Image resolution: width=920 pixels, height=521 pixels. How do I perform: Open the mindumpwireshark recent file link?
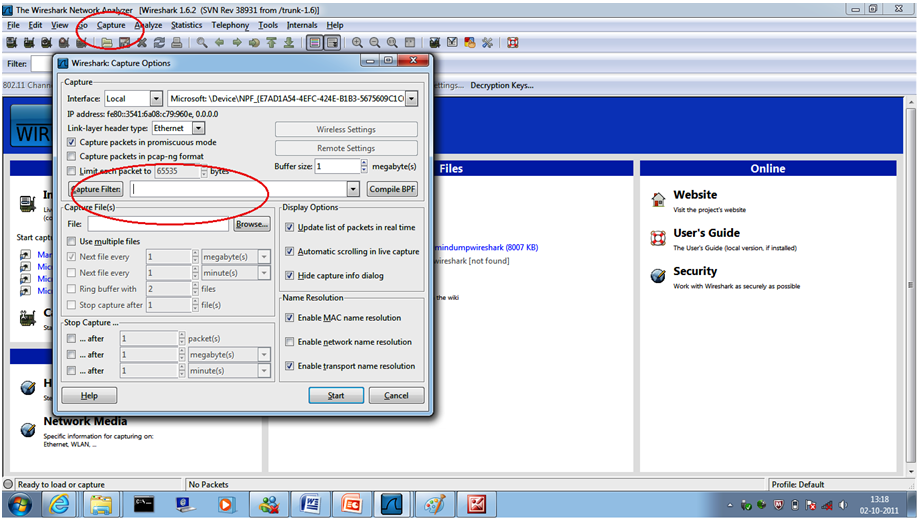486,248
